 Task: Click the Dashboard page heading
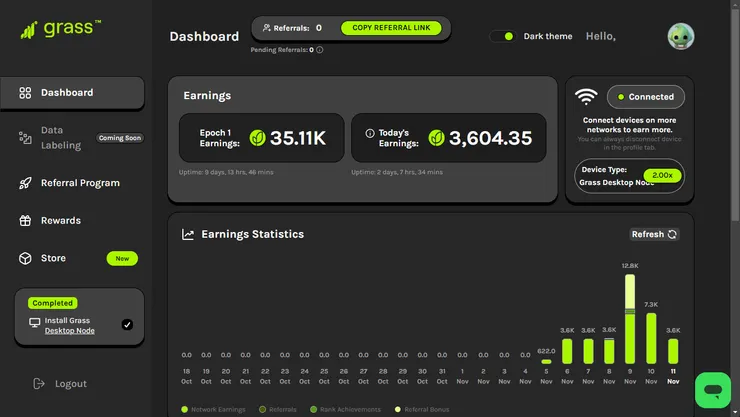tap(204, 36)
